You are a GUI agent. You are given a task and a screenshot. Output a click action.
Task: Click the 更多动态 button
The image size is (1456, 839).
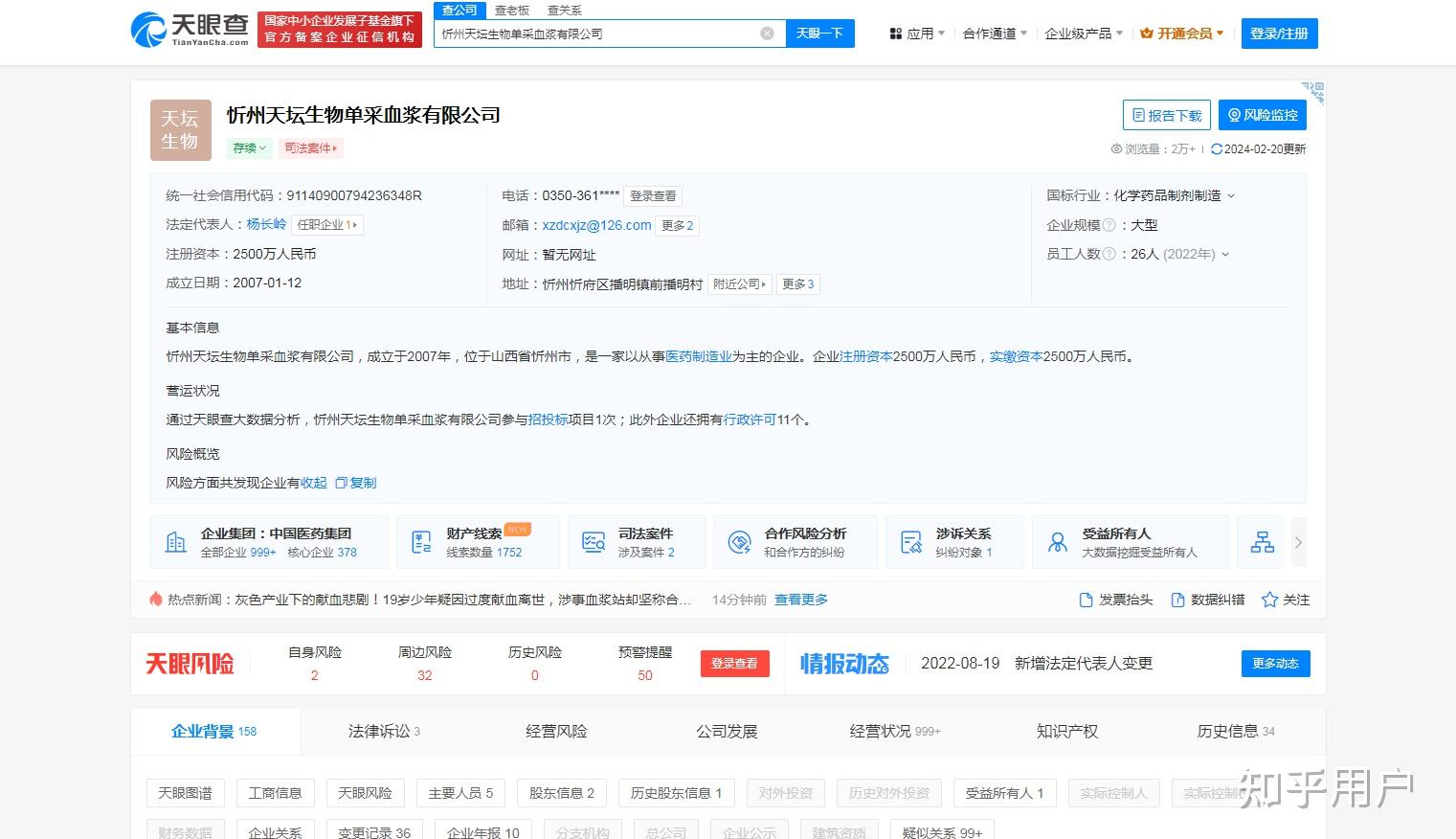pos(1275,663)
